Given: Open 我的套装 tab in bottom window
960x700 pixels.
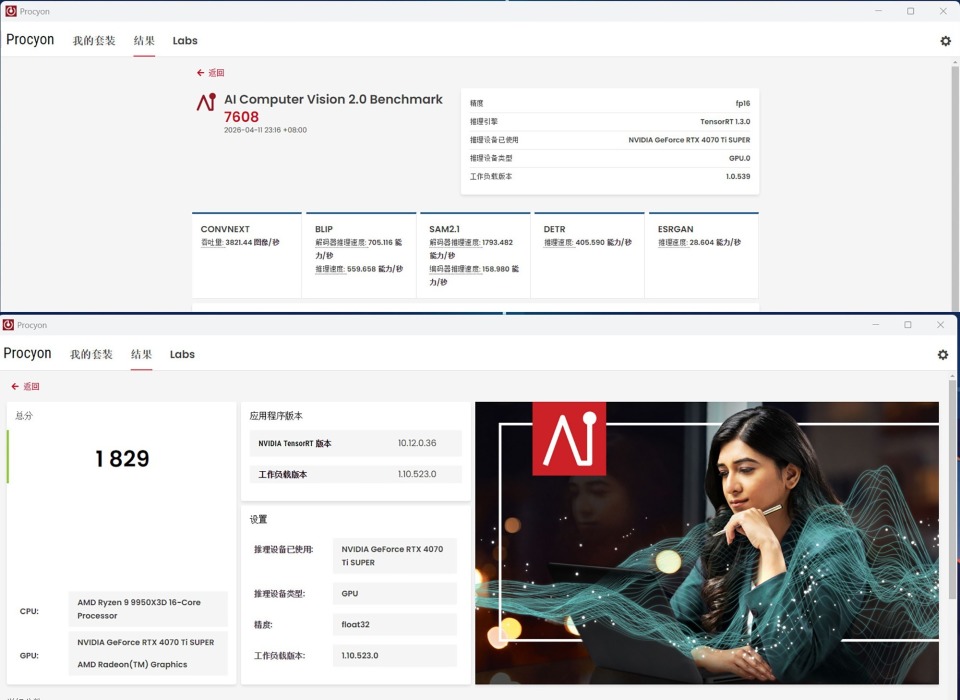Looking at the screenshot, I should click(x=91, y=354).
